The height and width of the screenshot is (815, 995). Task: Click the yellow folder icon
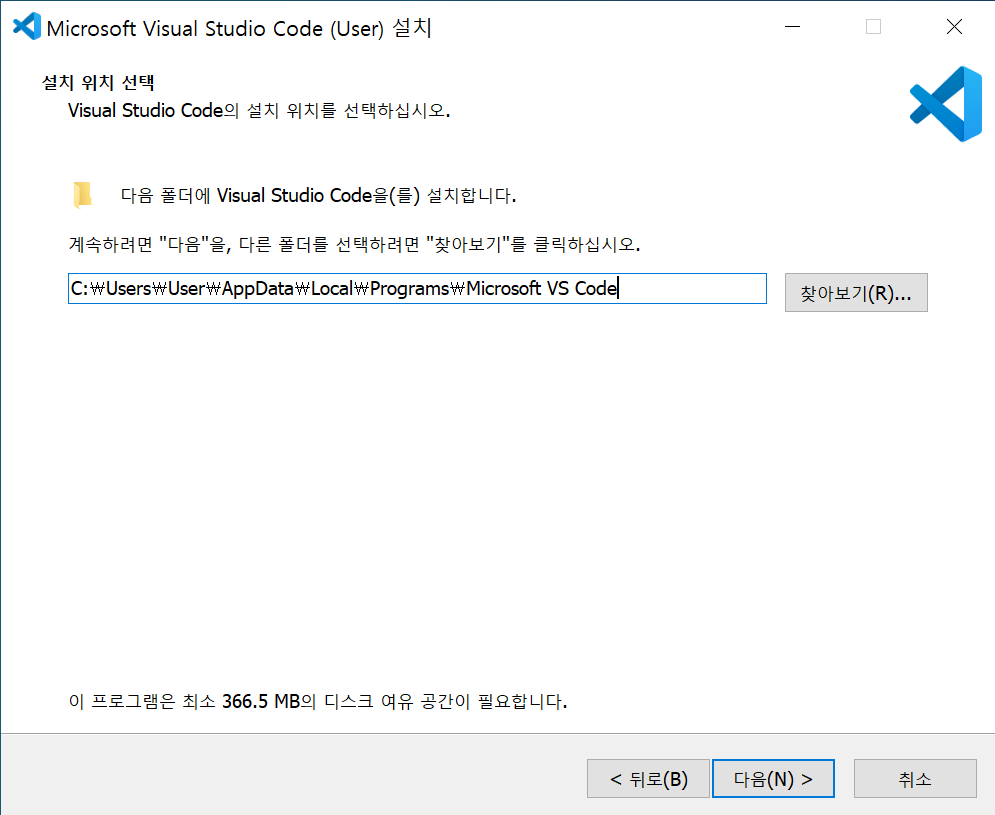[82, 195]
